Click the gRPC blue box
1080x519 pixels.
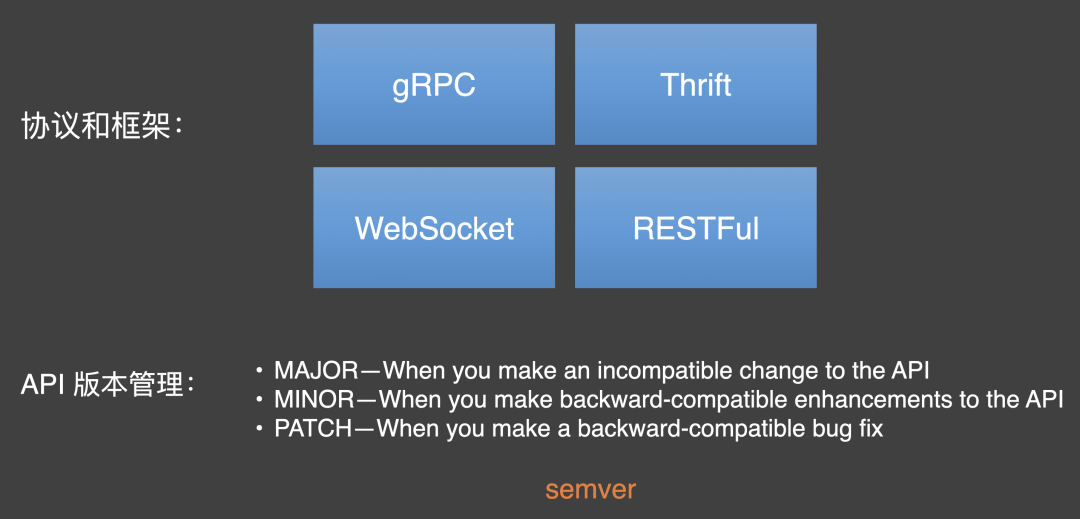point(434,85)
